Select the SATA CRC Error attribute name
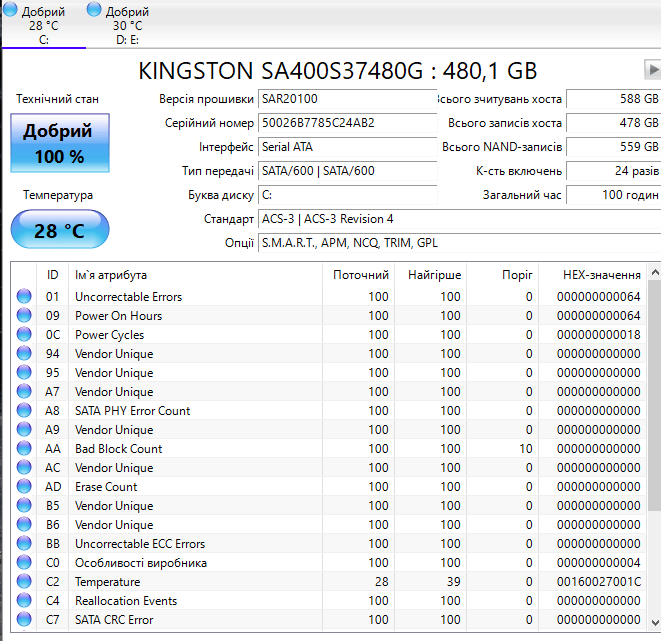 coord(114,620)
